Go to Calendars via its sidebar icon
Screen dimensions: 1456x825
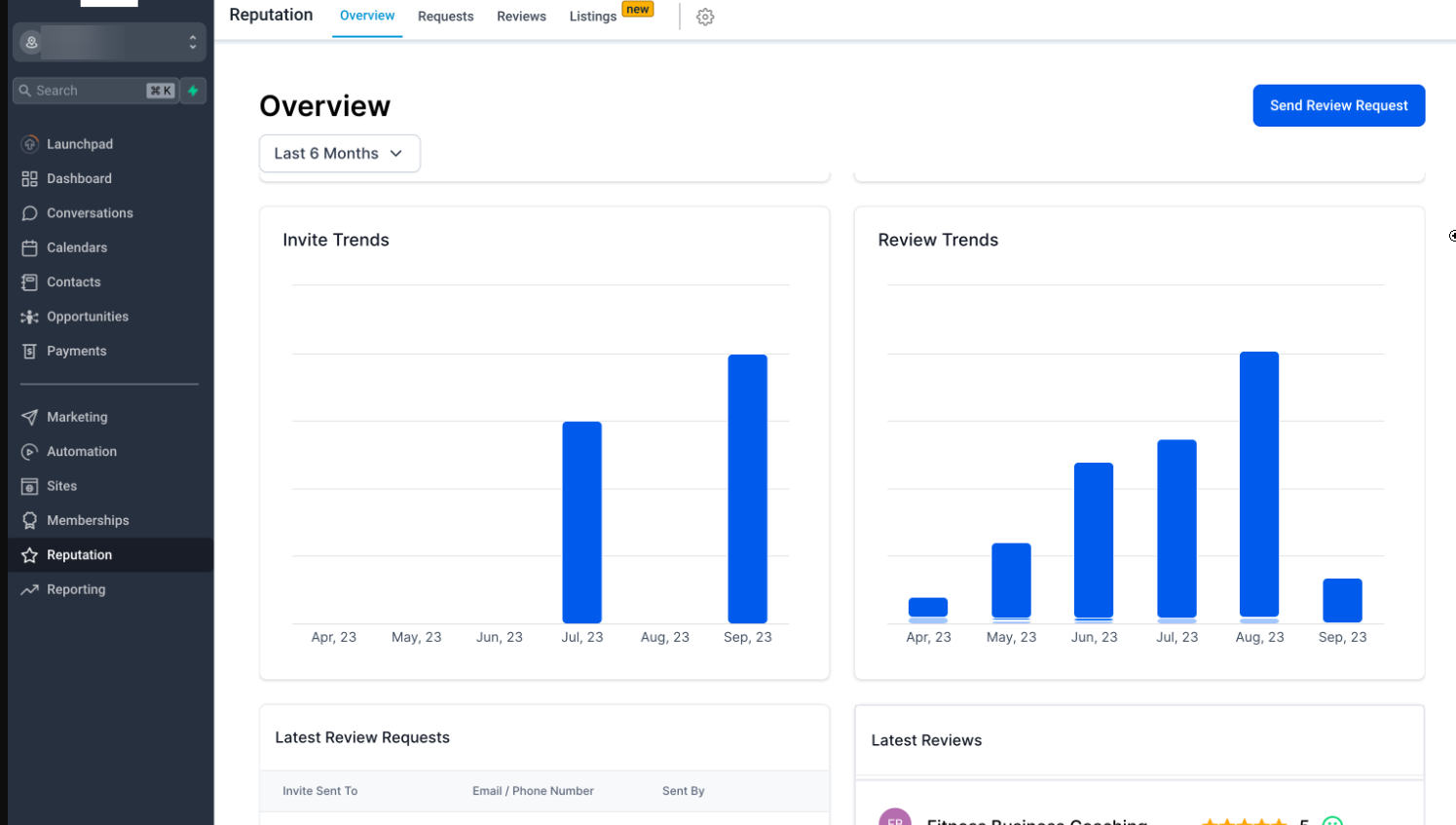(x=30, y=247)
